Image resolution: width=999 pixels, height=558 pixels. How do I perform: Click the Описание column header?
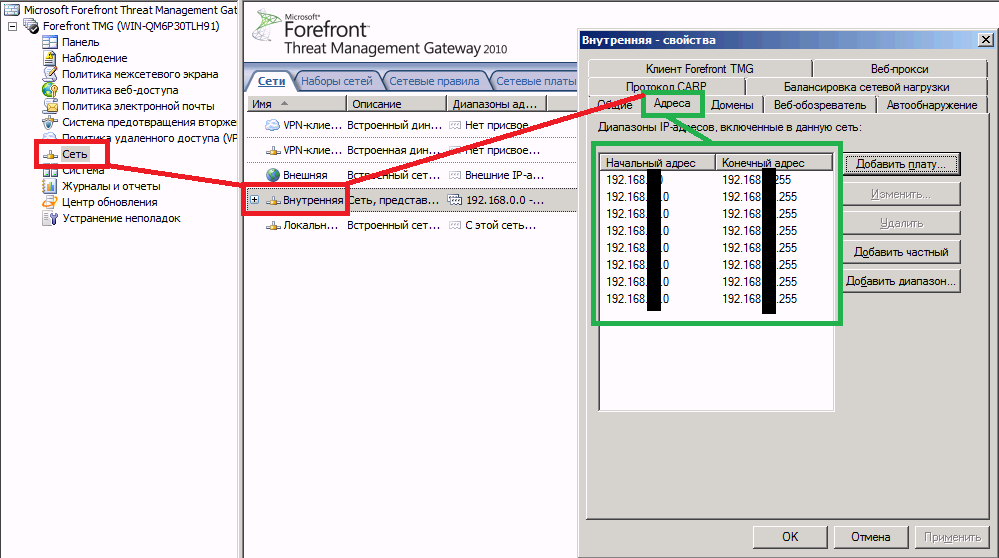click(396, 104)
